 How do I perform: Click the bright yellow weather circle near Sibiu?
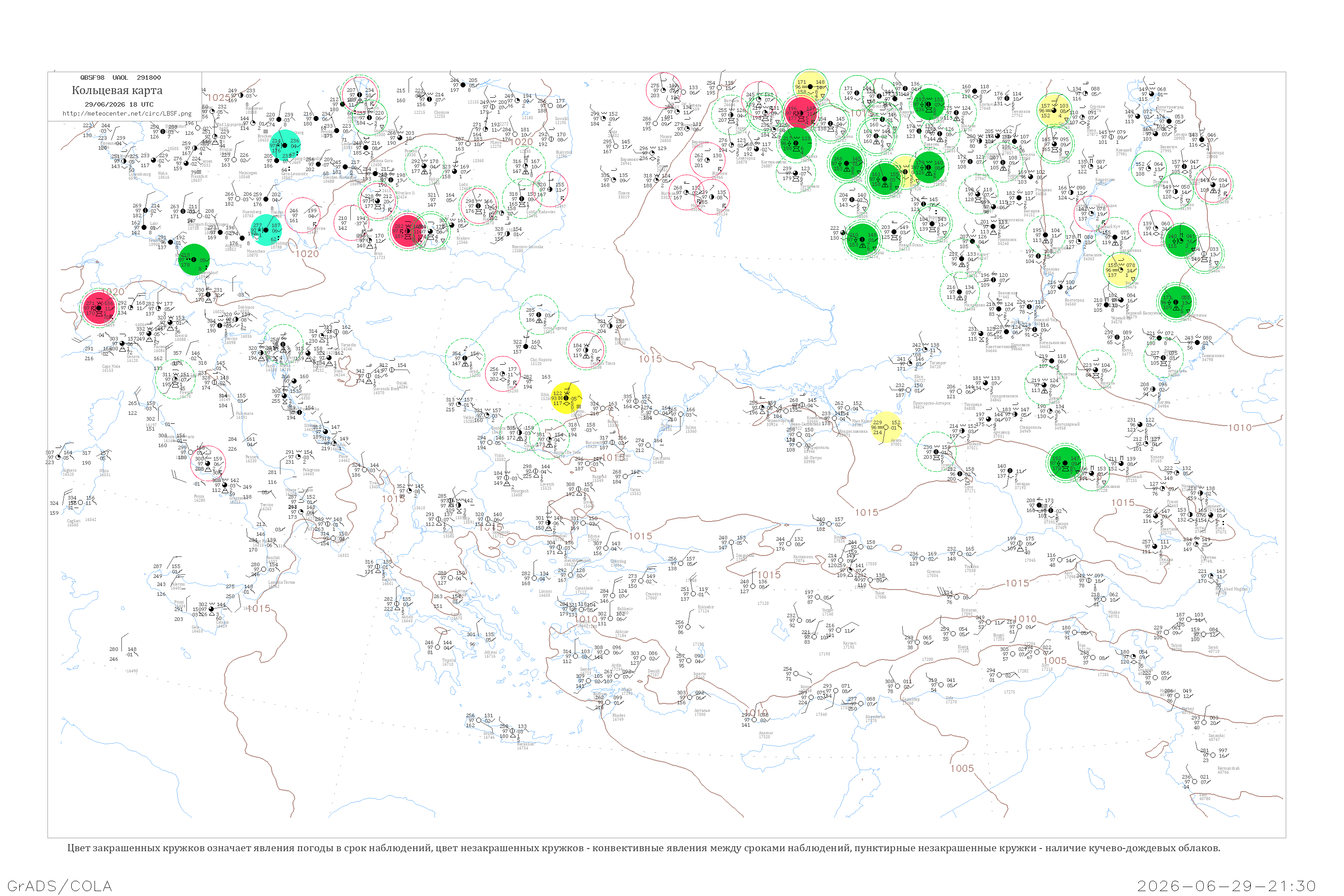click(566, 398)
